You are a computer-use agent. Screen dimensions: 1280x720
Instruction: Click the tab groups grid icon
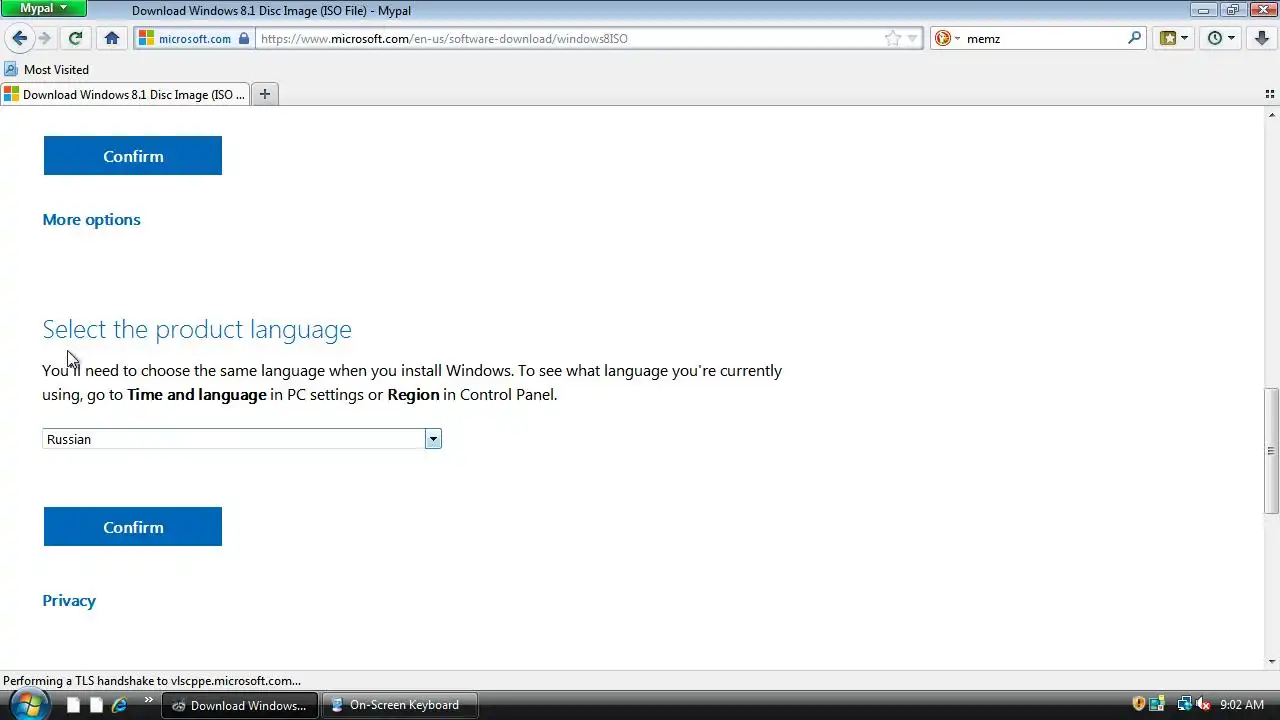click(1270, 94)
